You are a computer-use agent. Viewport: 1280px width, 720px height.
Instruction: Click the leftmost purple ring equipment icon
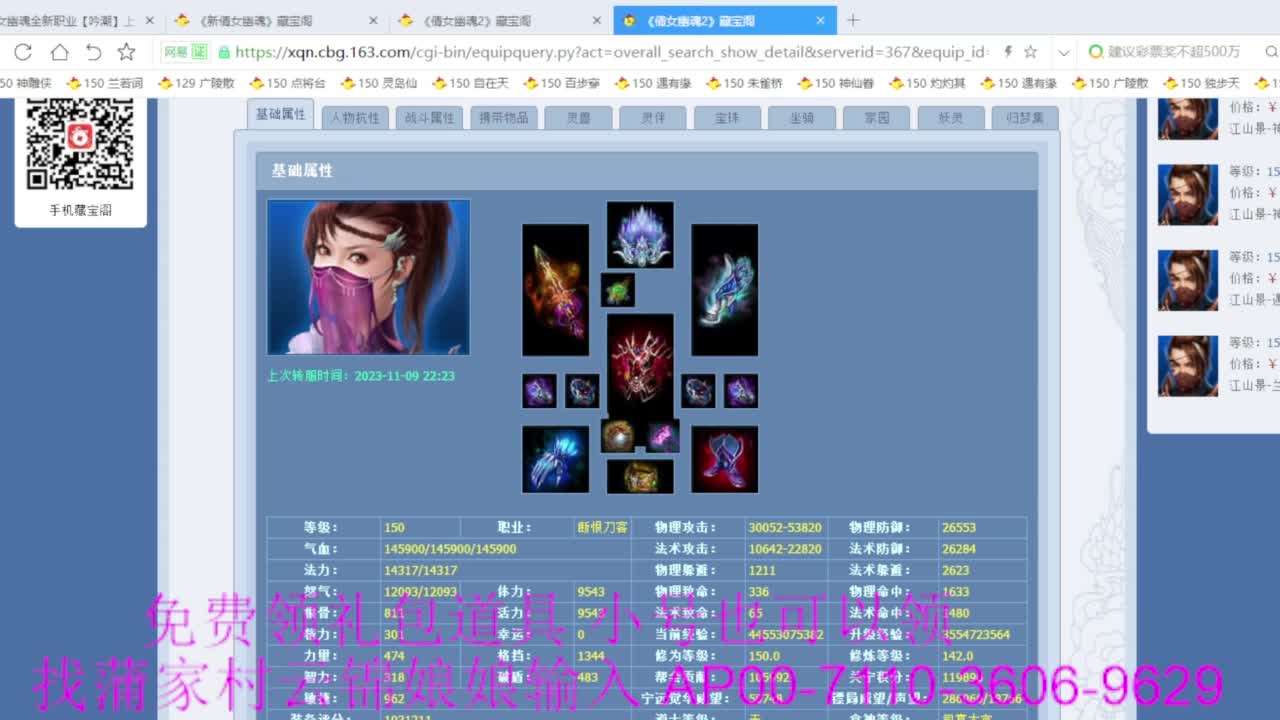[x=539, y=391]
